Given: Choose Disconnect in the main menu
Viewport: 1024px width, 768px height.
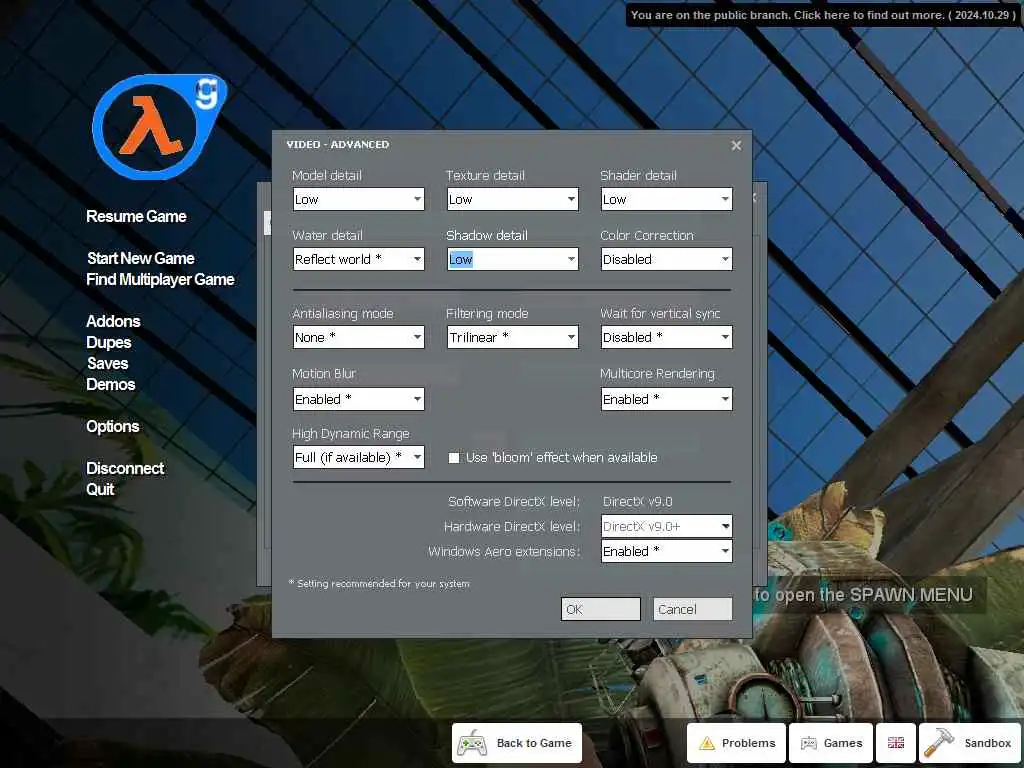Looking at the screenshot, I should point(125,468).
